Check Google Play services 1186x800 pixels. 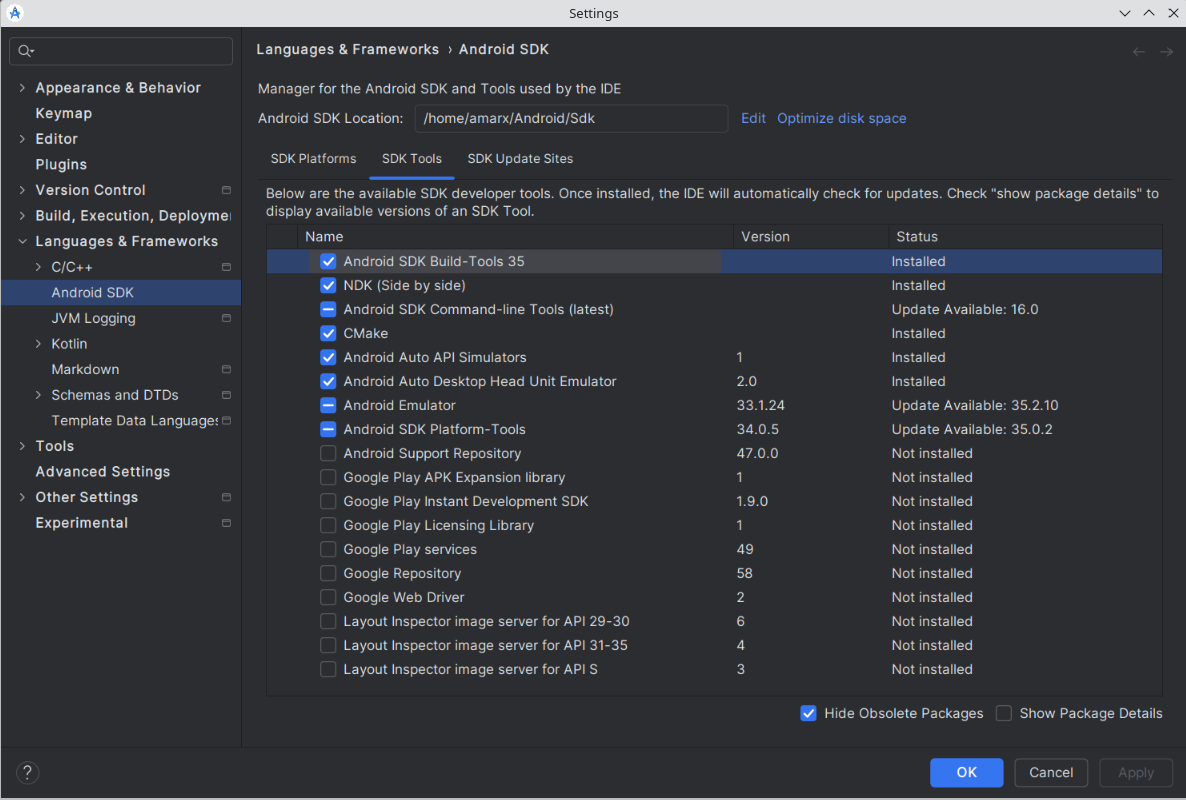tap(328, 549)
